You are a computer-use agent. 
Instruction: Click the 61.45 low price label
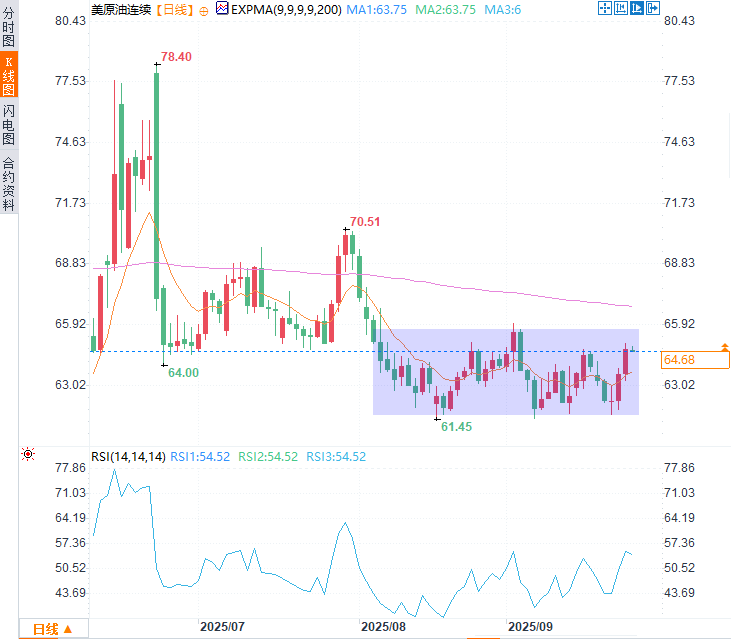[456, 427]
